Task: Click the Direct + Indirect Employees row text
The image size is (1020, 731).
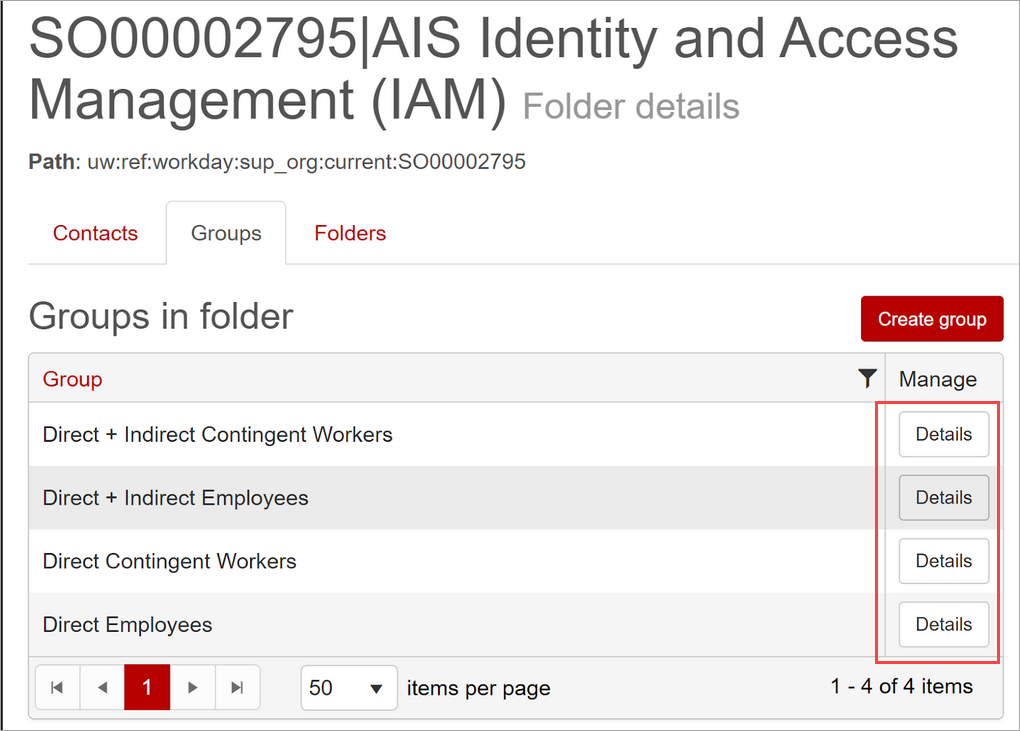Action: (176, 498)
